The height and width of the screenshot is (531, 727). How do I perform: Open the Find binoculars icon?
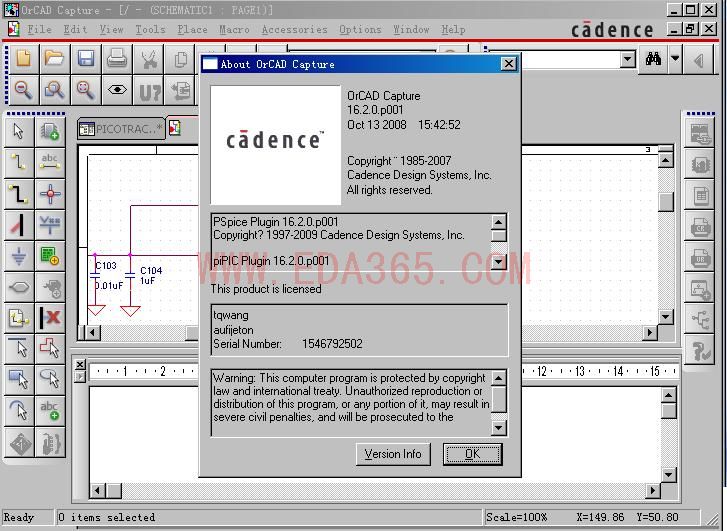coord(653,59)
